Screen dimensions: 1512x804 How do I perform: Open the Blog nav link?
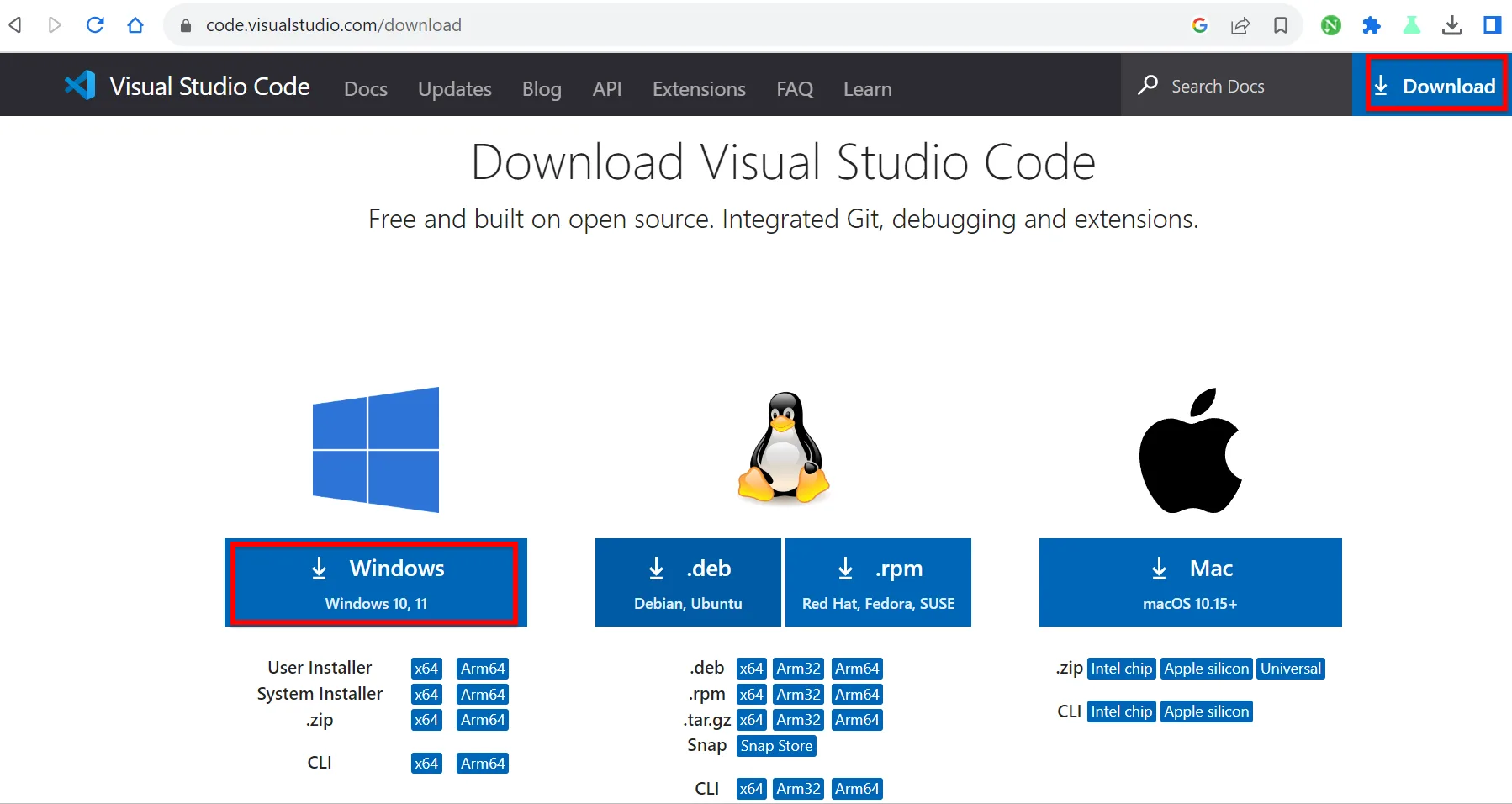pyautogui.click(x=542, y=88)
